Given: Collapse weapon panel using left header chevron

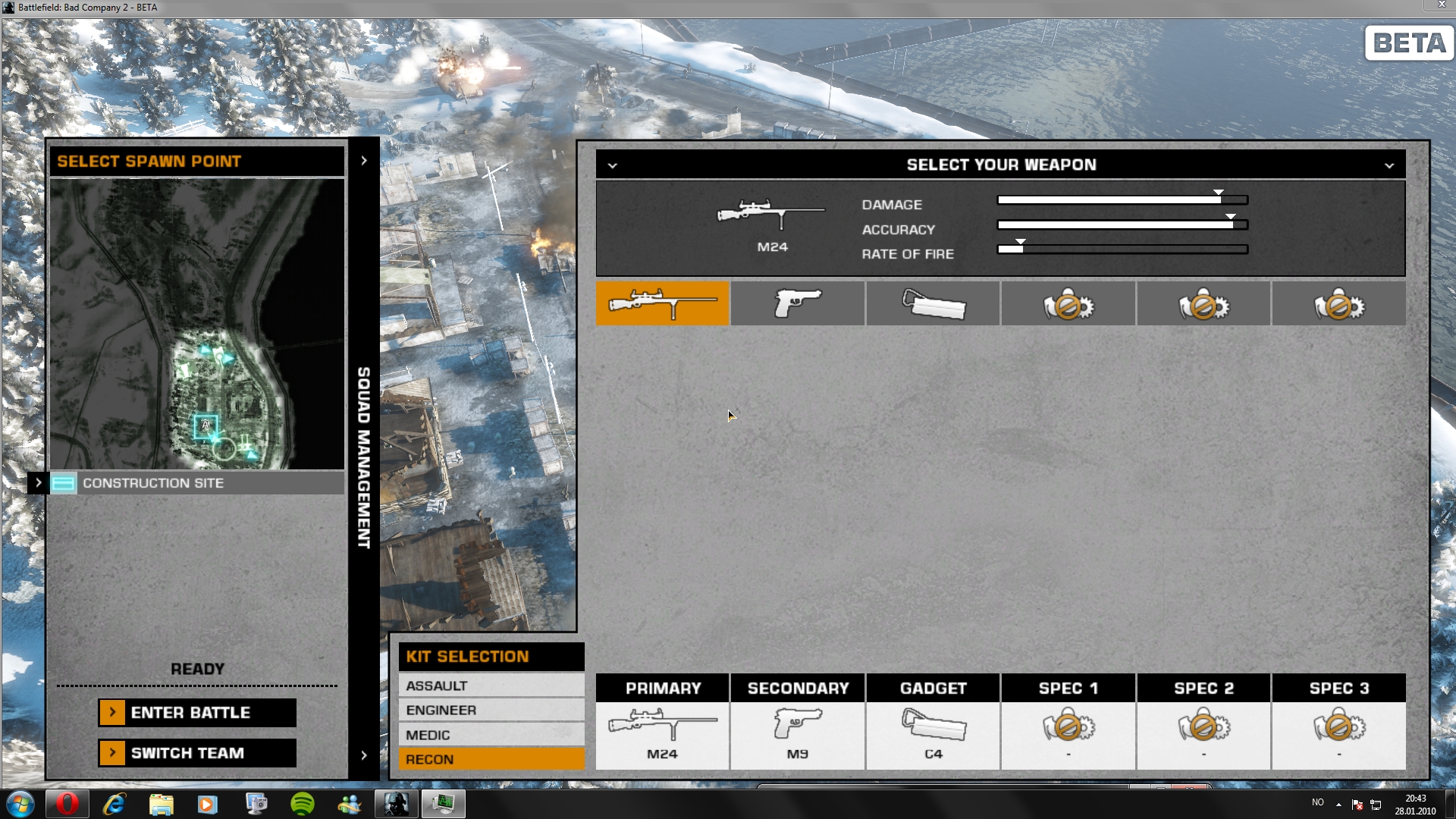Looking at the screenshot, I should click(612, 165).
